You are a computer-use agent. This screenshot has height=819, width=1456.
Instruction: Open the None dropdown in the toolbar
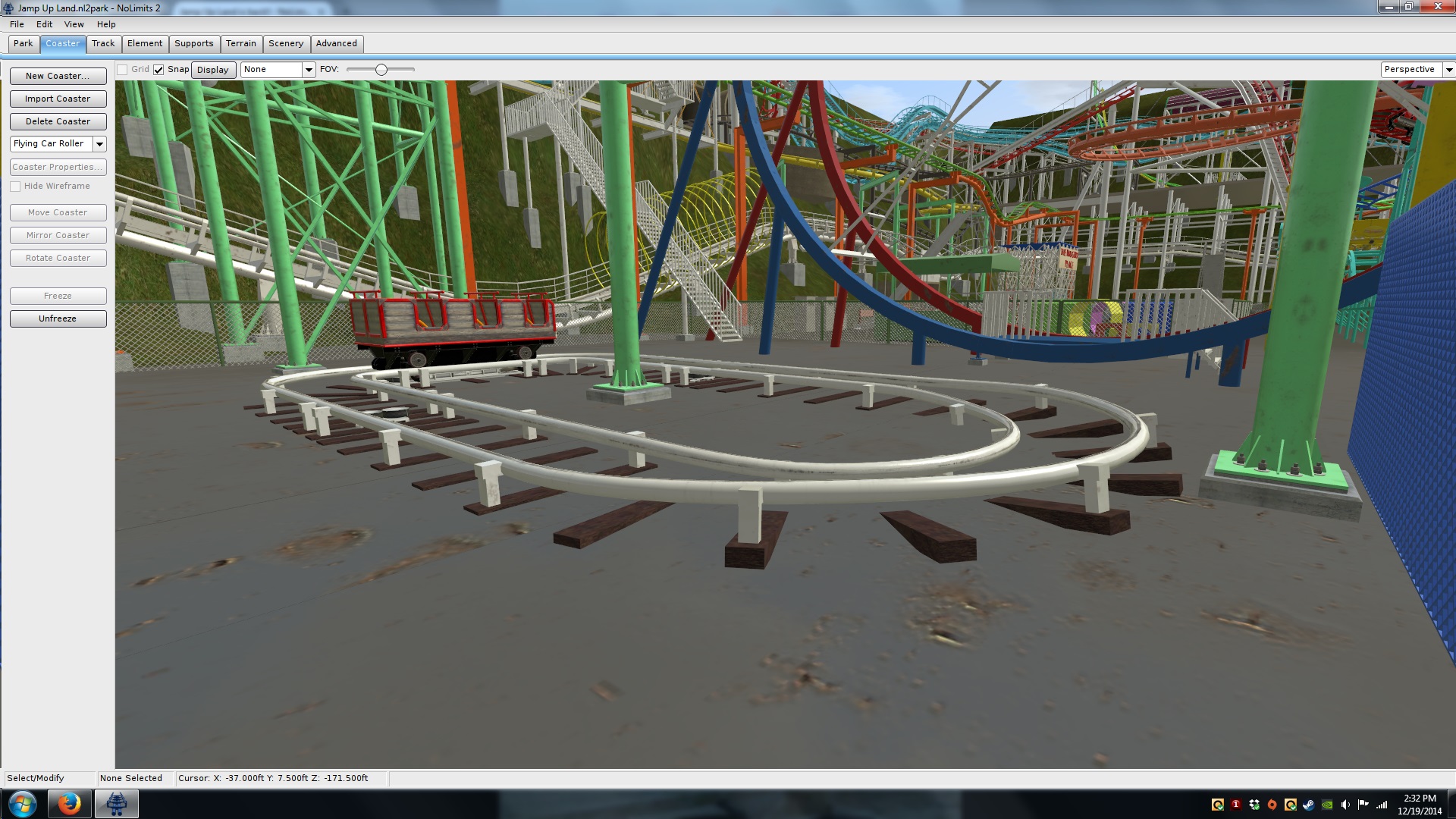(309, 70)
